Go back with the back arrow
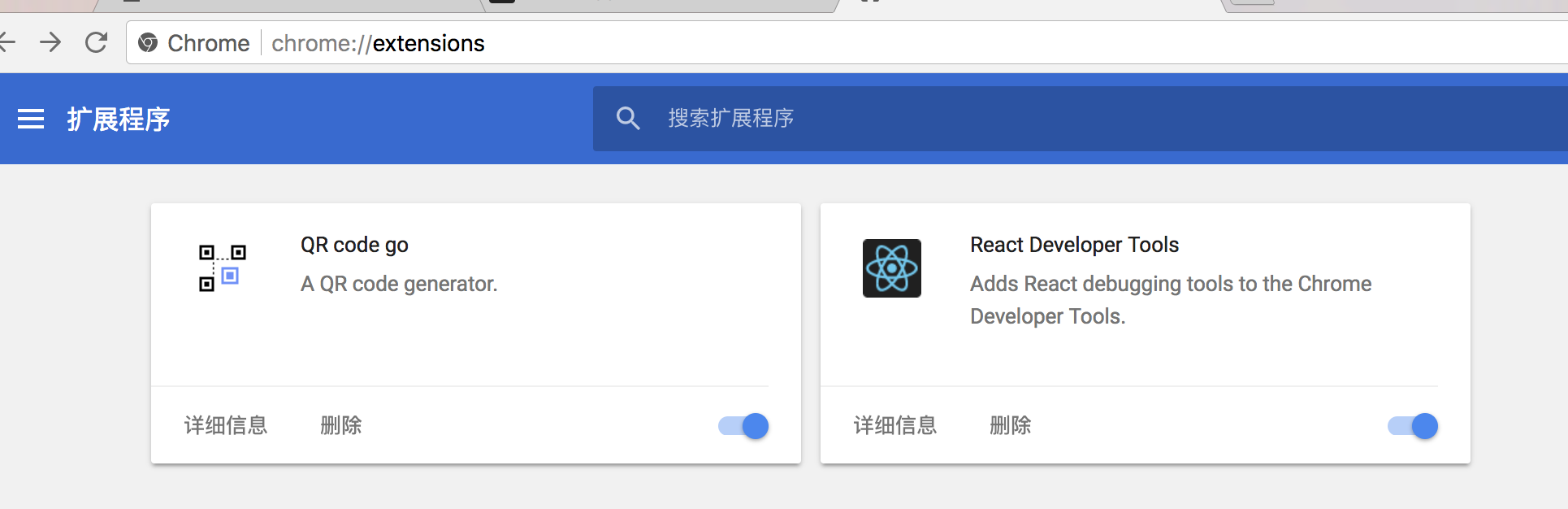 click(7, 42)
